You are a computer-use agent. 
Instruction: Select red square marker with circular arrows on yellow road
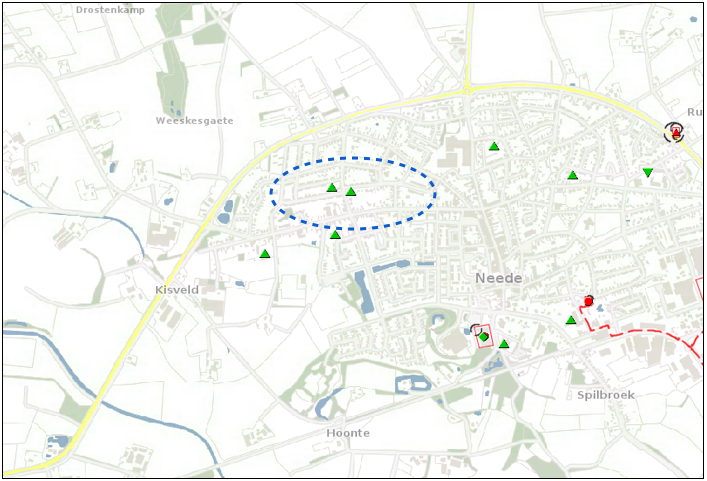pyautogui.click(x=675, y=132)
